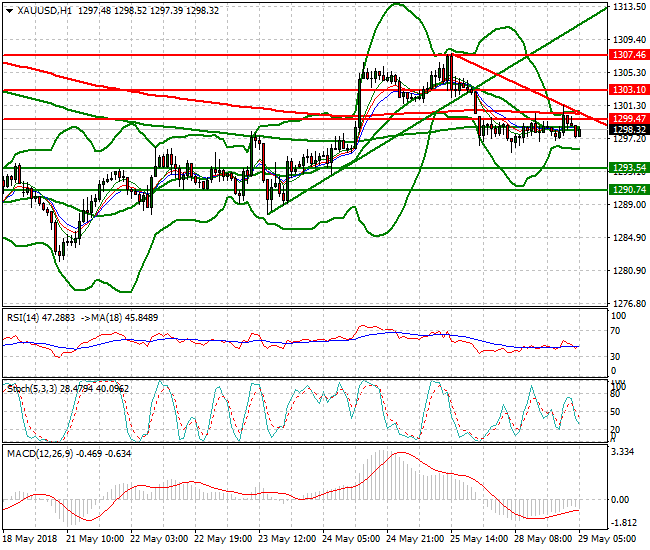Click the 28 May 08:00 time label
The image size is (650, 550).
point(543,539)
